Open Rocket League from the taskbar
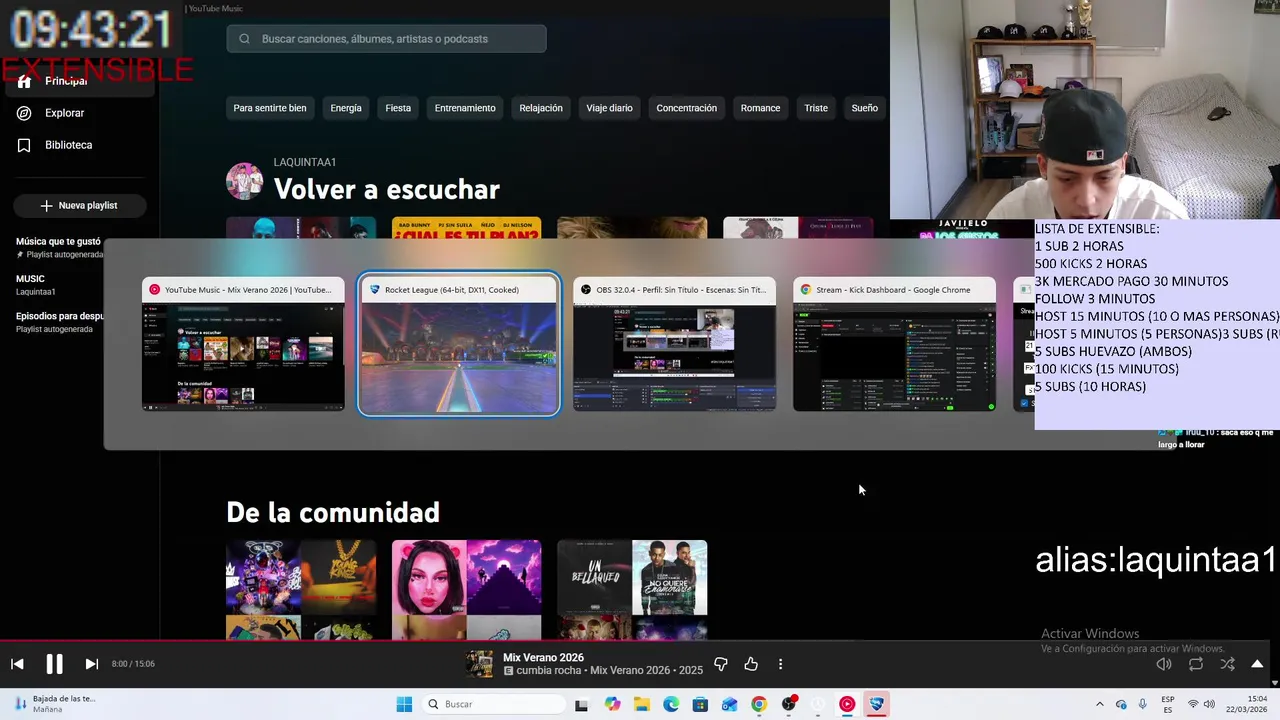 point(877,704)
